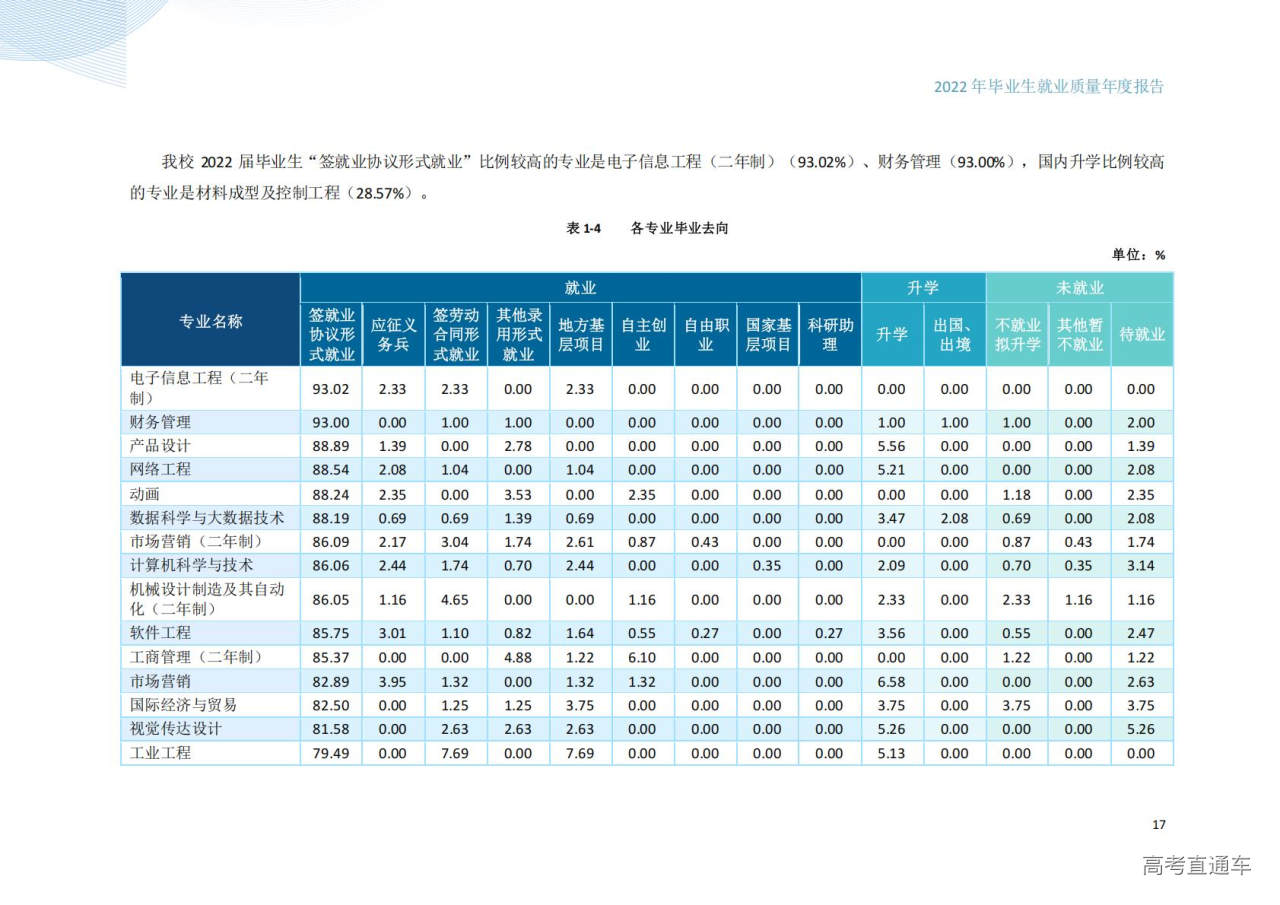Select the 自主创业 column header
Screen dimensions: 1280x905
click(x=642, y=334)
